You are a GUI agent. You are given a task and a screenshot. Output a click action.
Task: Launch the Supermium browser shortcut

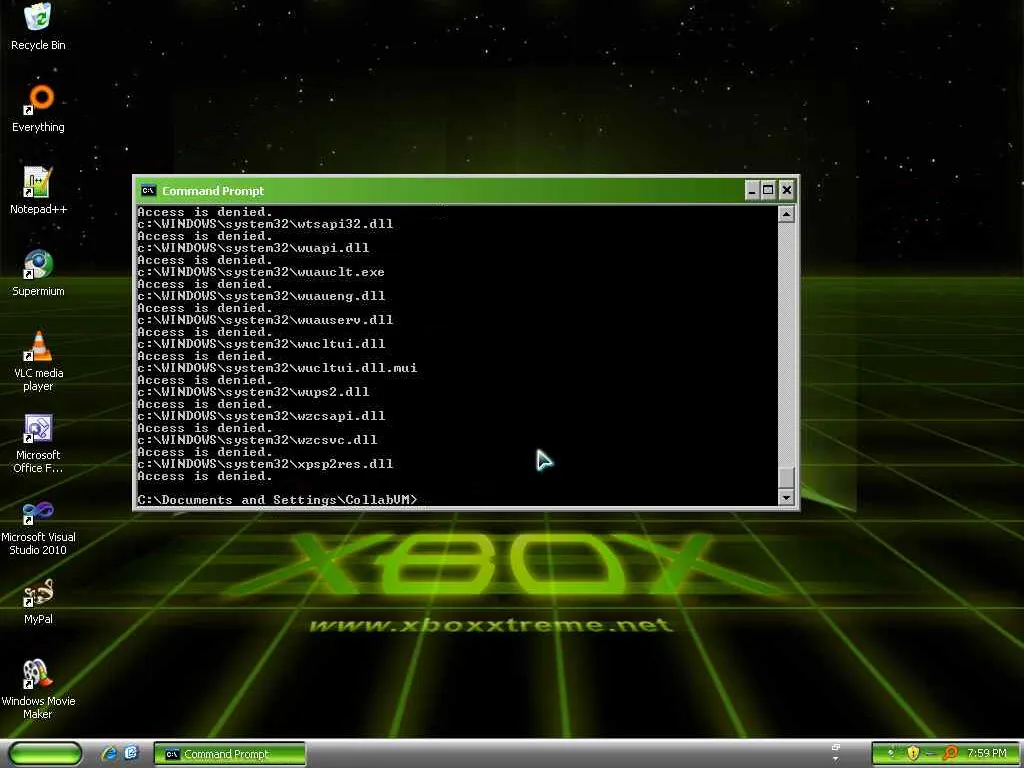(x=38, y=272)
